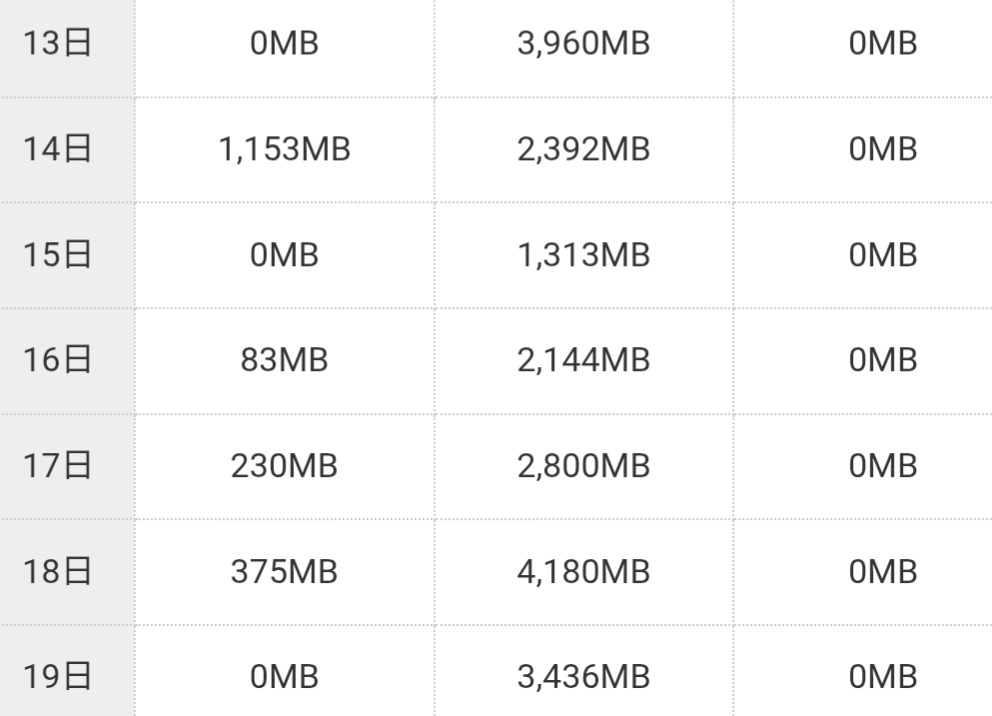This screenshot has height=716, width=992.
Task: Click the 83MB usage value
Action: pos(284,360)
